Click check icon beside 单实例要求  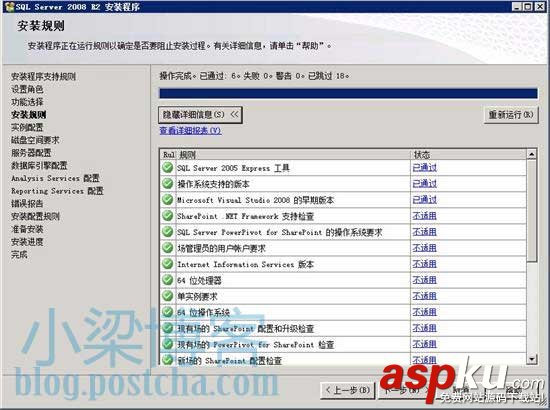pyautogui.click(x=168, y=296)
